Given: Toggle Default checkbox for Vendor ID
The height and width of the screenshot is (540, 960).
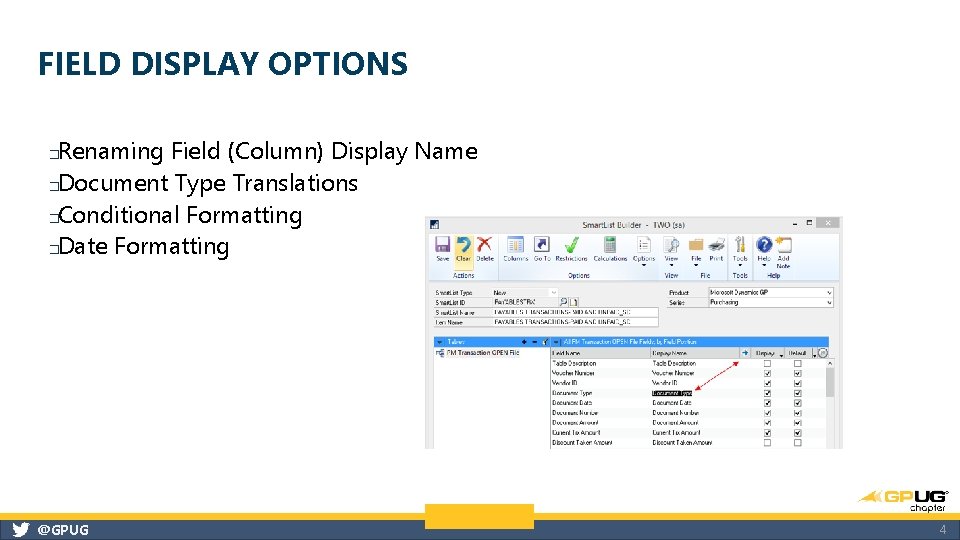Looking at the screenshot, I should pyautogui.click(x=798, y=383).
